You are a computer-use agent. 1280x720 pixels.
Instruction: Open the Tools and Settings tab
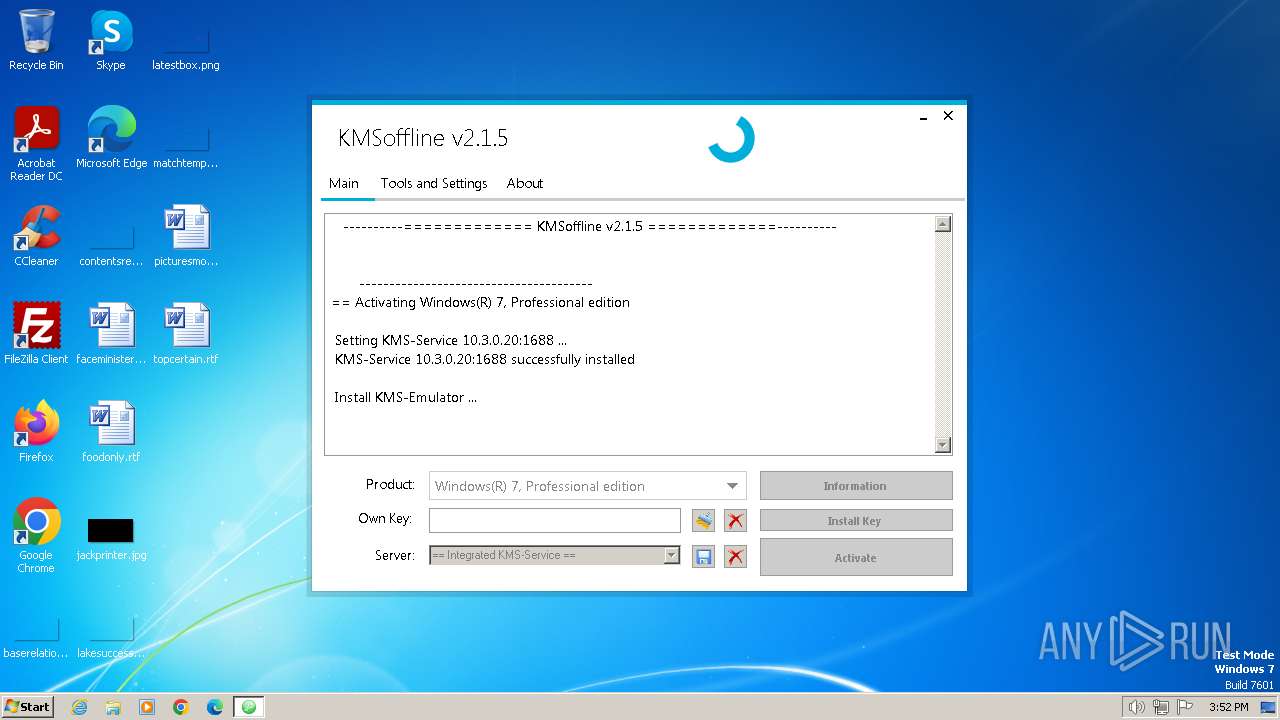point(434,183)
